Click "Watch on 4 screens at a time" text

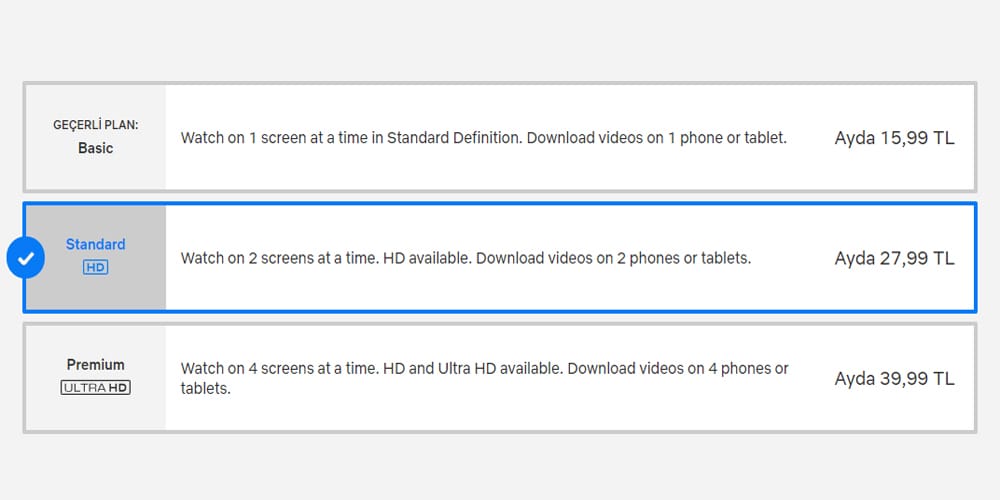[278, 368]
